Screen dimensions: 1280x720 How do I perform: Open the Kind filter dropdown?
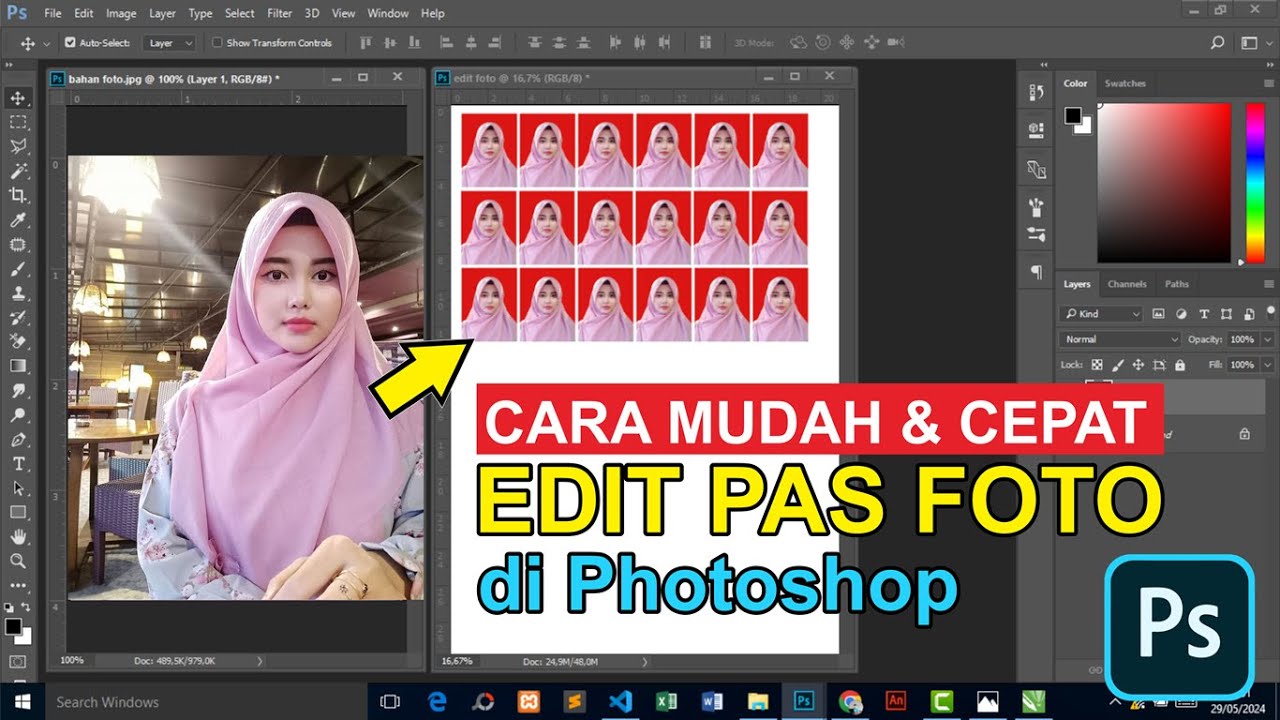1101,313
